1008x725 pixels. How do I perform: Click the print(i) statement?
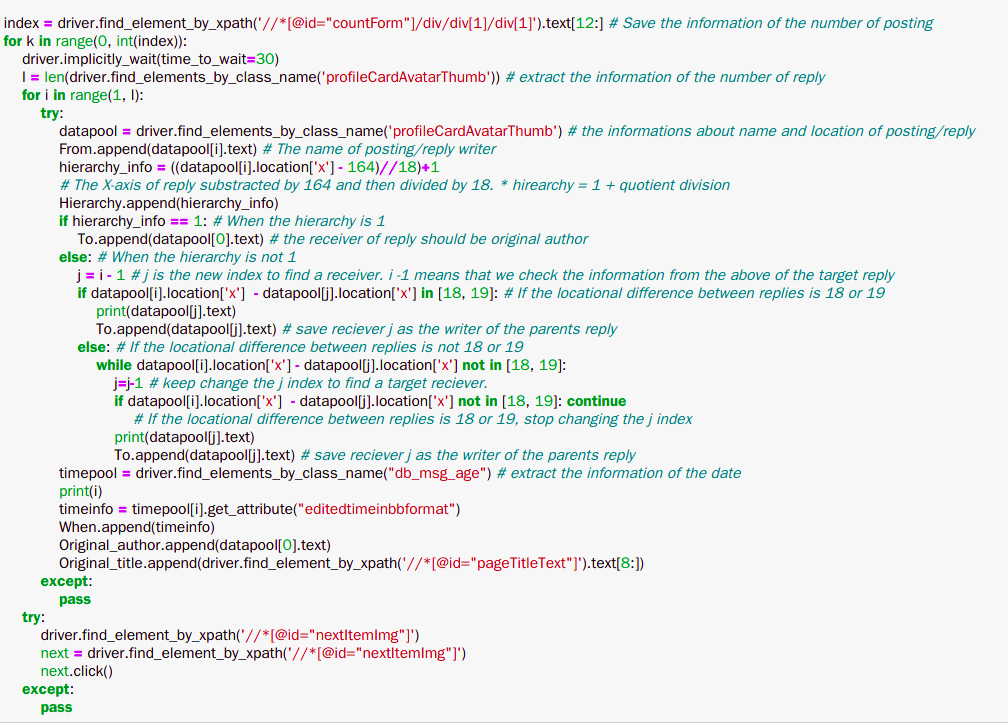pos(81,490)
